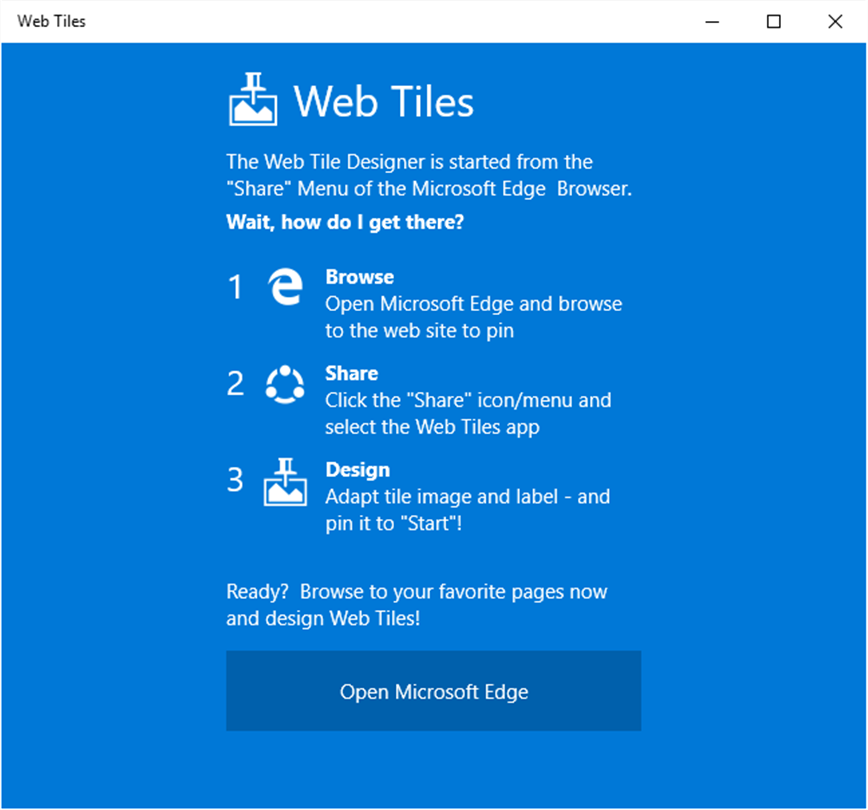Select the 'Browse' step heading
Viewport: 868px width, 810px height.
click(x=360, y=277)
